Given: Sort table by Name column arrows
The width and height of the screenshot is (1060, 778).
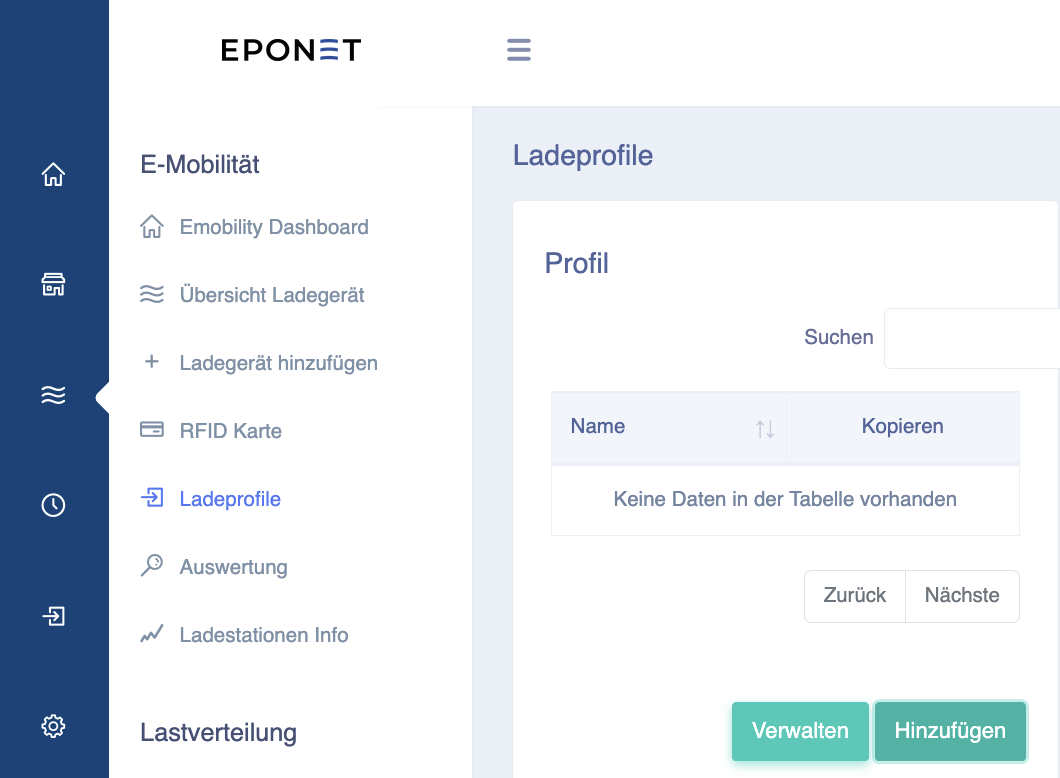Looking at the screenshot, I should coord(765,429).
